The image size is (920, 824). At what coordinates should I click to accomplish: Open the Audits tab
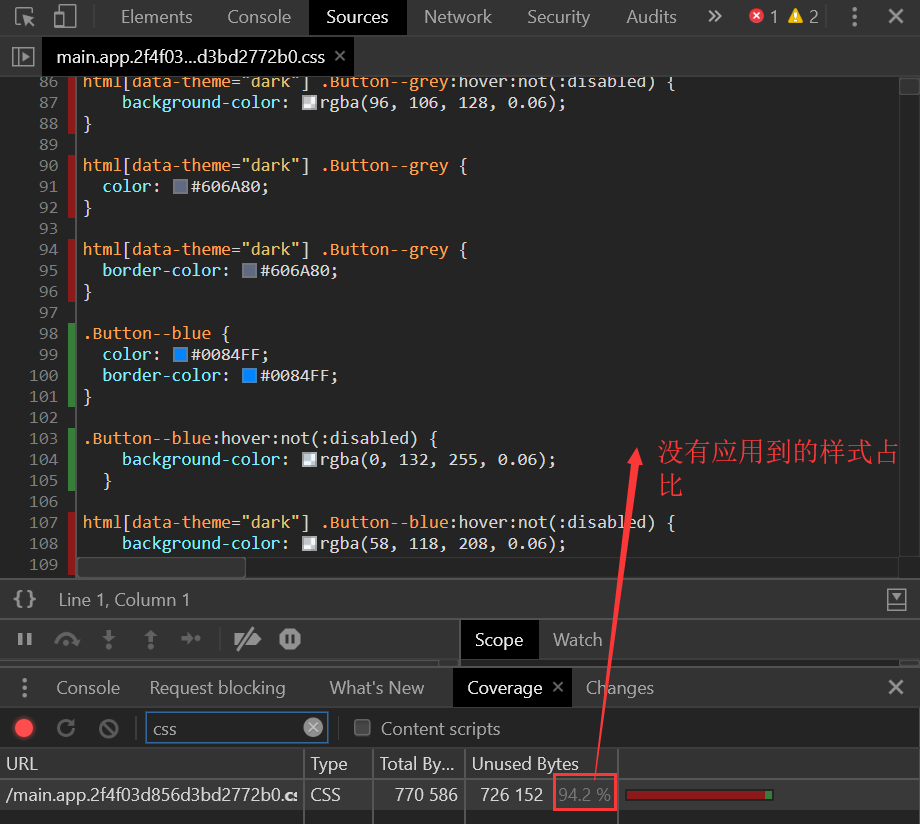[651, 17]
